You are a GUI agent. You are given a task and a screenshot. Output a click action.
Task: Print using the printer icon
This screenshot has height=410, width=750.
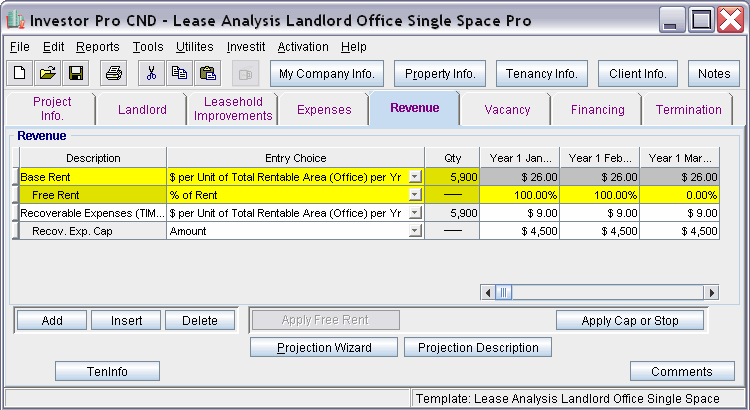click(x=114, y=73)
